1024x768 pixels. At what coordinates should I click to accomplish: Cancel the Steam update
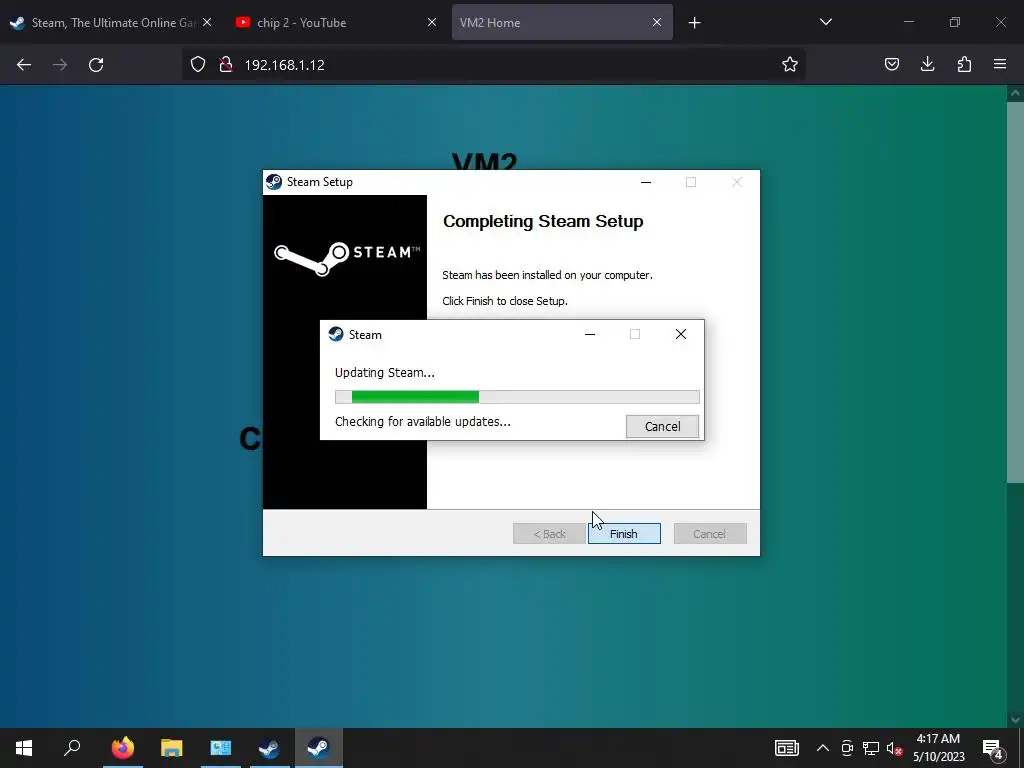[x=662, y=426]
